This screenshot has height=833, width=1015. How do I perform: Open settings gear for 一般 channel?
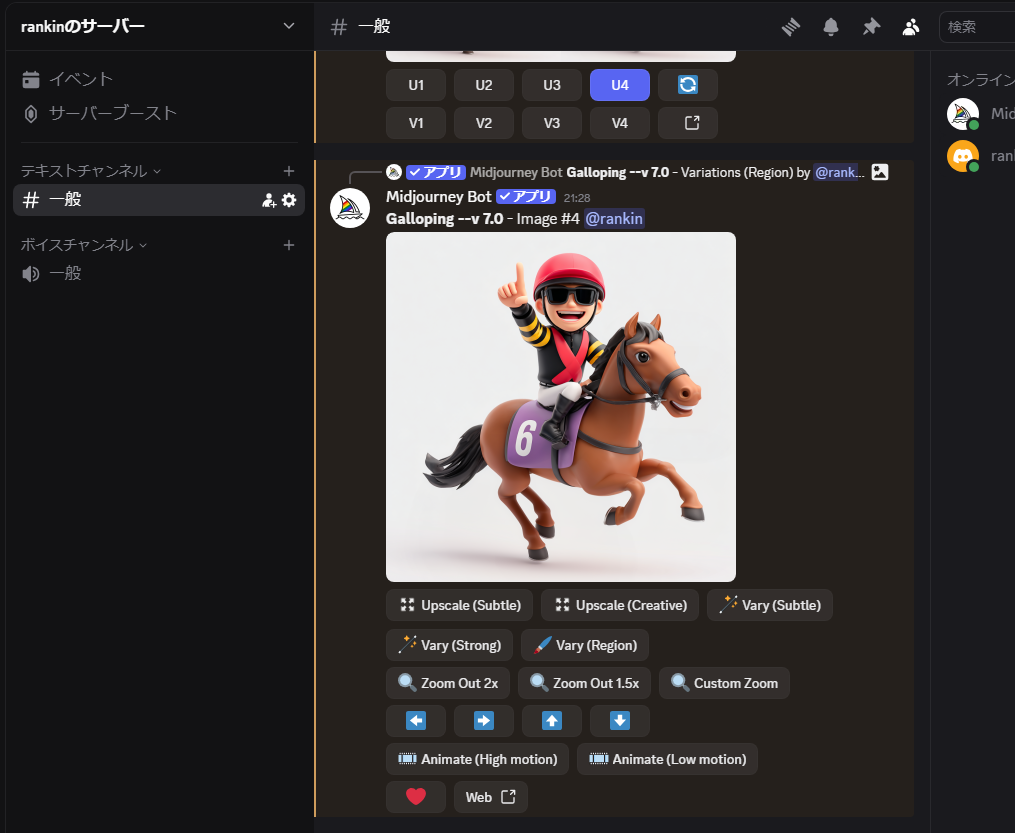tap(289, 200)
